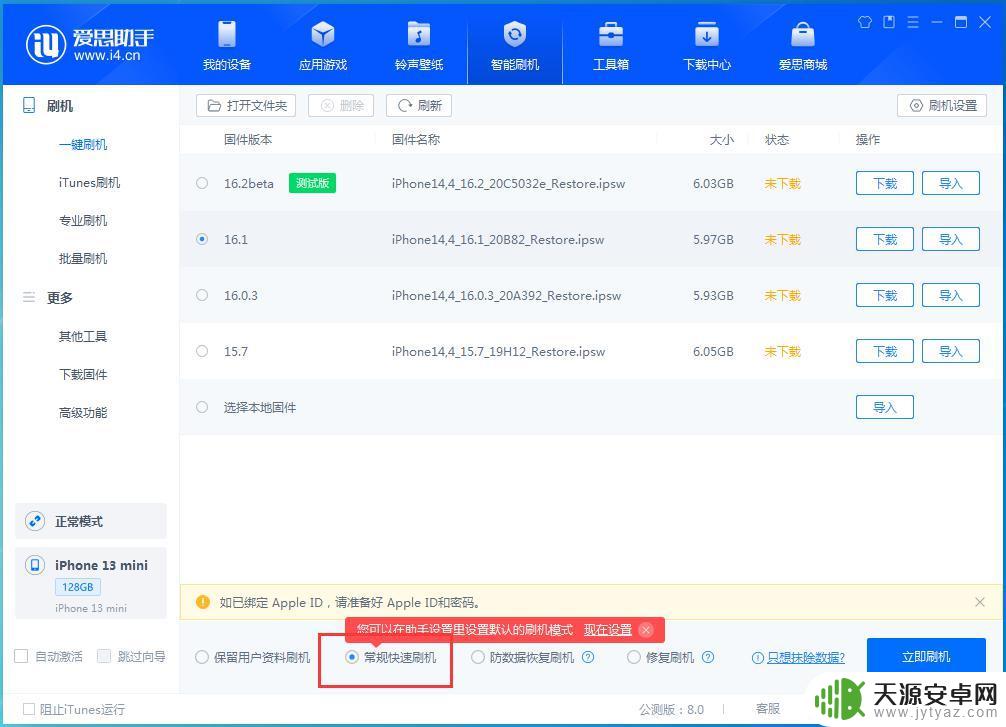This screenshot has height=727, width=1006.
Task: Click the i4 爱思助手 logo
Action: (90, 45)
